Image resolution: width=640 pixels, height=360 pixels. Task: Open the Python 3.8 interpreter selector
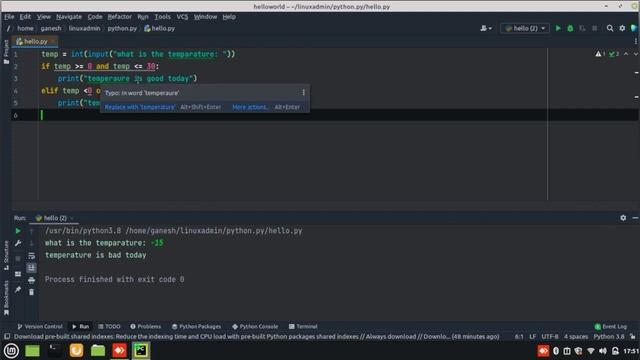[609, 337]
